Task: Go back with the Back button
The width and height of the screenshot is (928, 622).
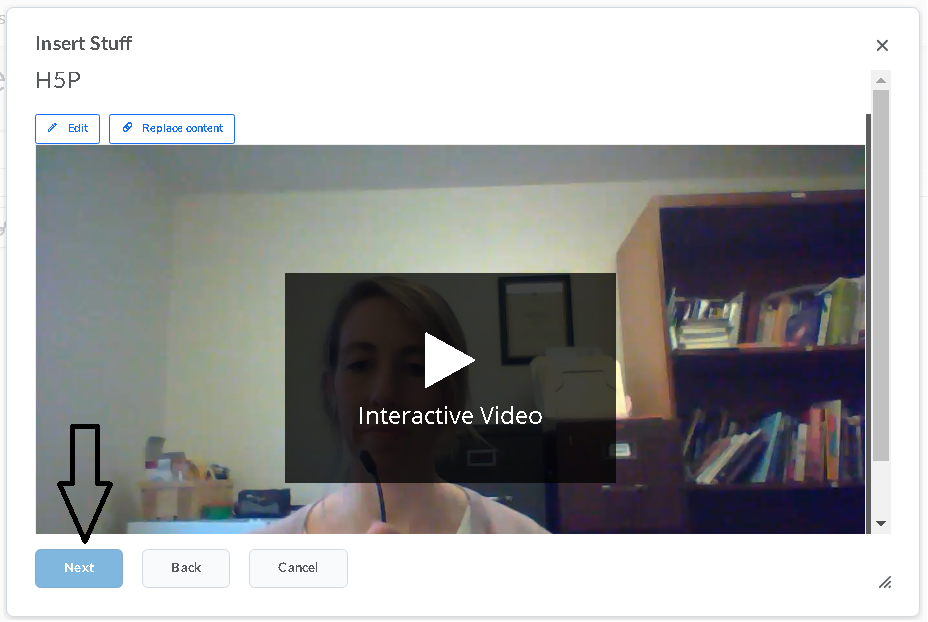Action: pyautogui.click(x=186, y=568)
